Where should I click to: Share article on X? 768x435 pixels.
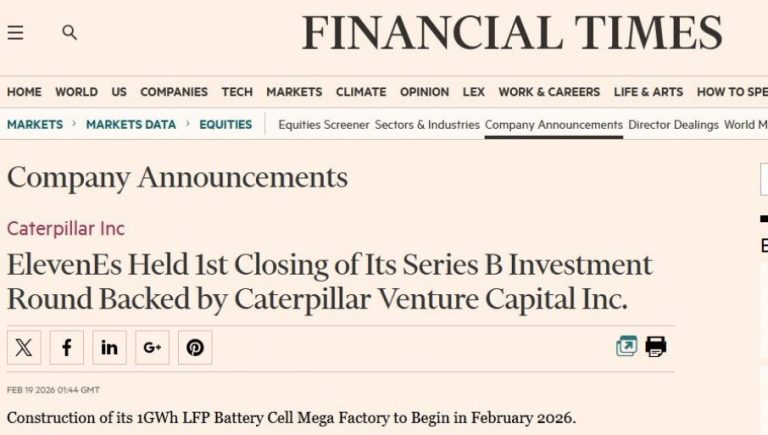[x=24, y=347]
